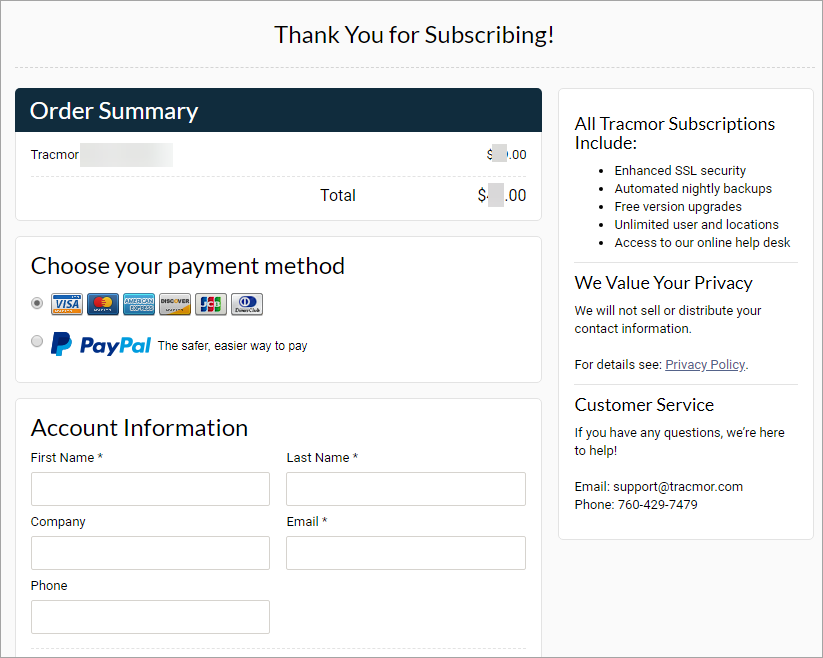This screenshot has width=823, height=658.
Task: Click the Mastercard logo icon
Action: (x=103, y=304)
